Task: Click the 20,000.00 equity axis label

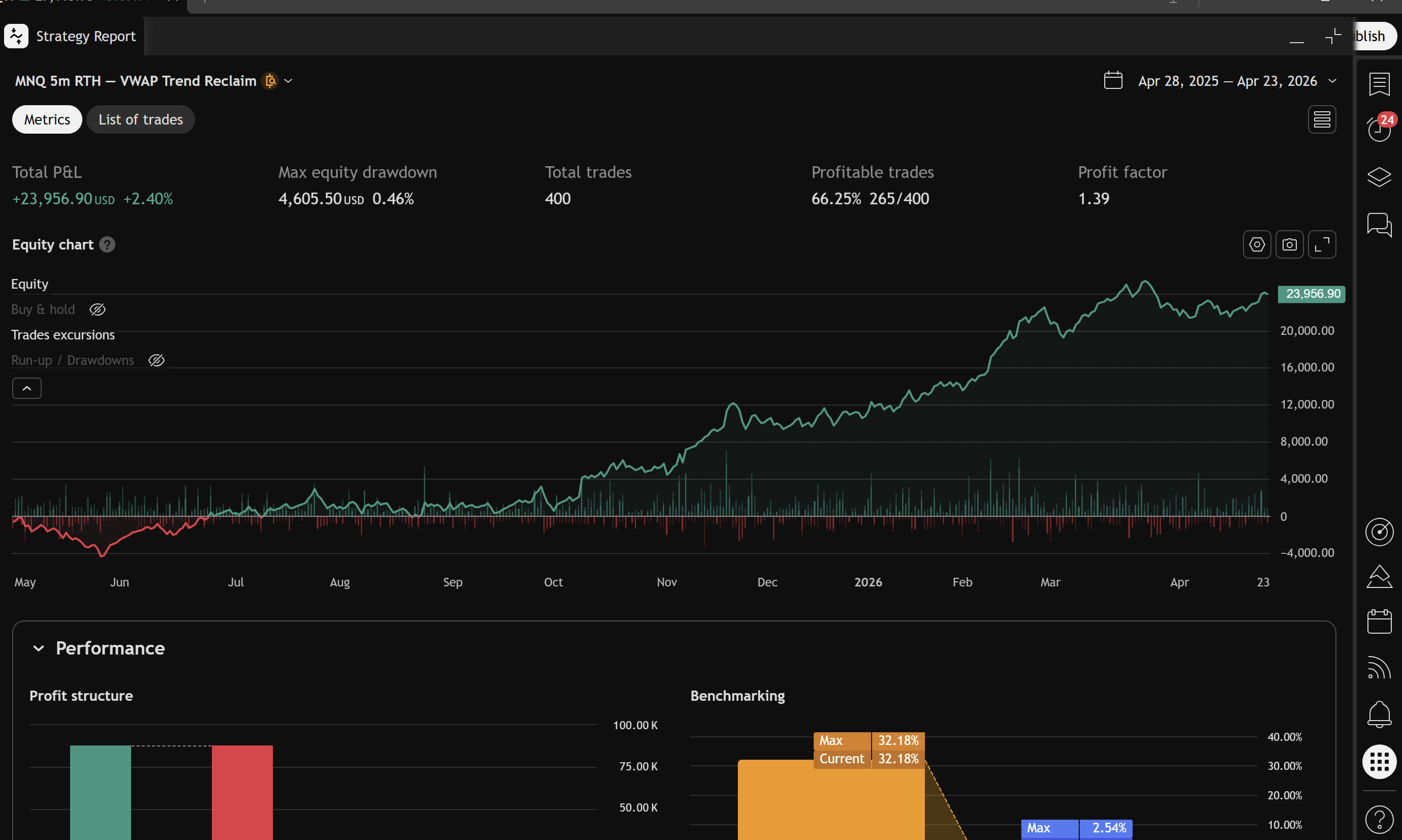Action: [1307, 331]
